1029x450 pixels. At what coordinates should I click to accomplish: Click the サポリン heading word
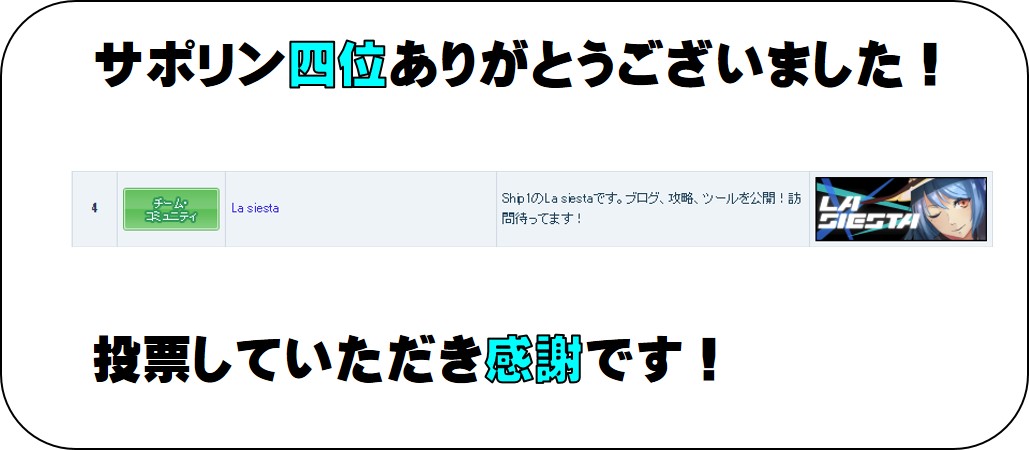(x=192, y=65)
